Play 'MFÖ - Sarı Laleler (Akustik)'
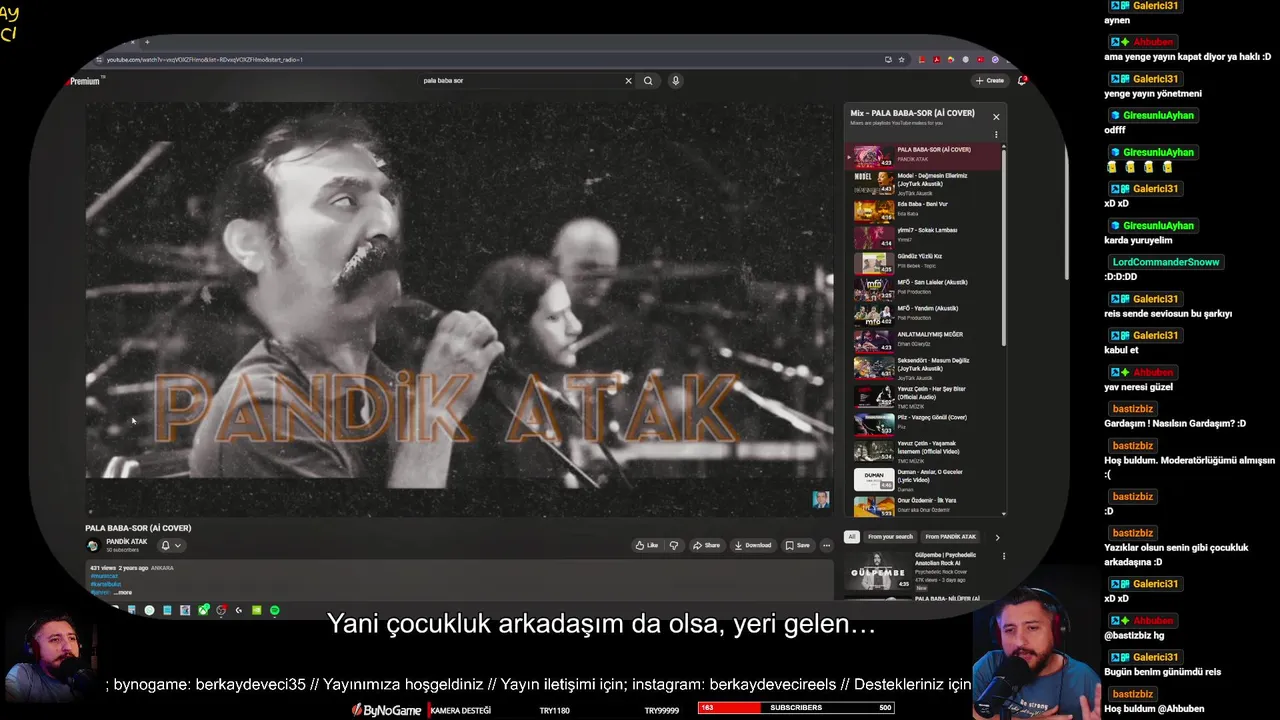 coord(924,288)
